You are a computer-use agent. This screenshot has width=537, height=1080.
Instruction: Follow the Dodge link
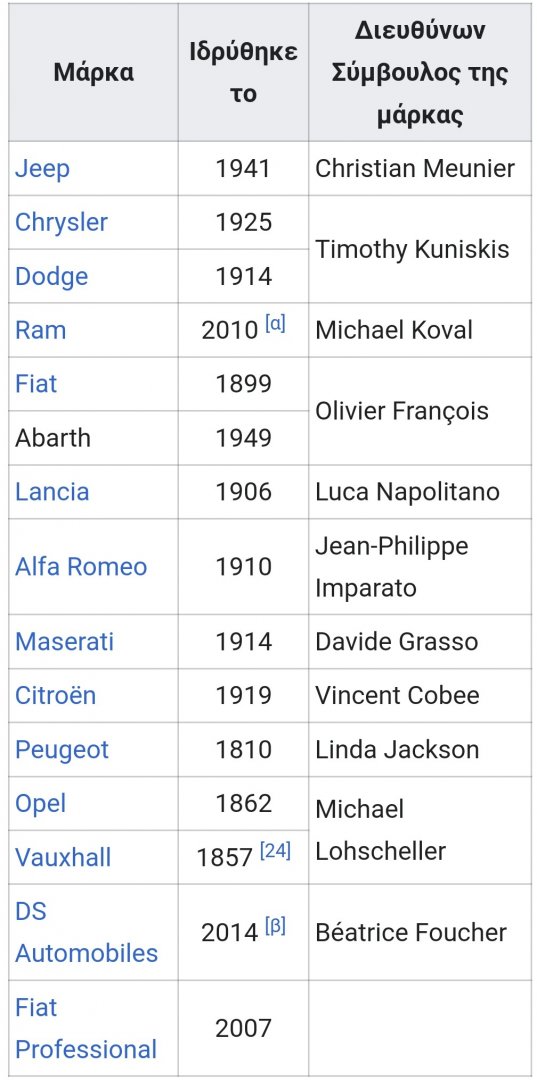52,276
